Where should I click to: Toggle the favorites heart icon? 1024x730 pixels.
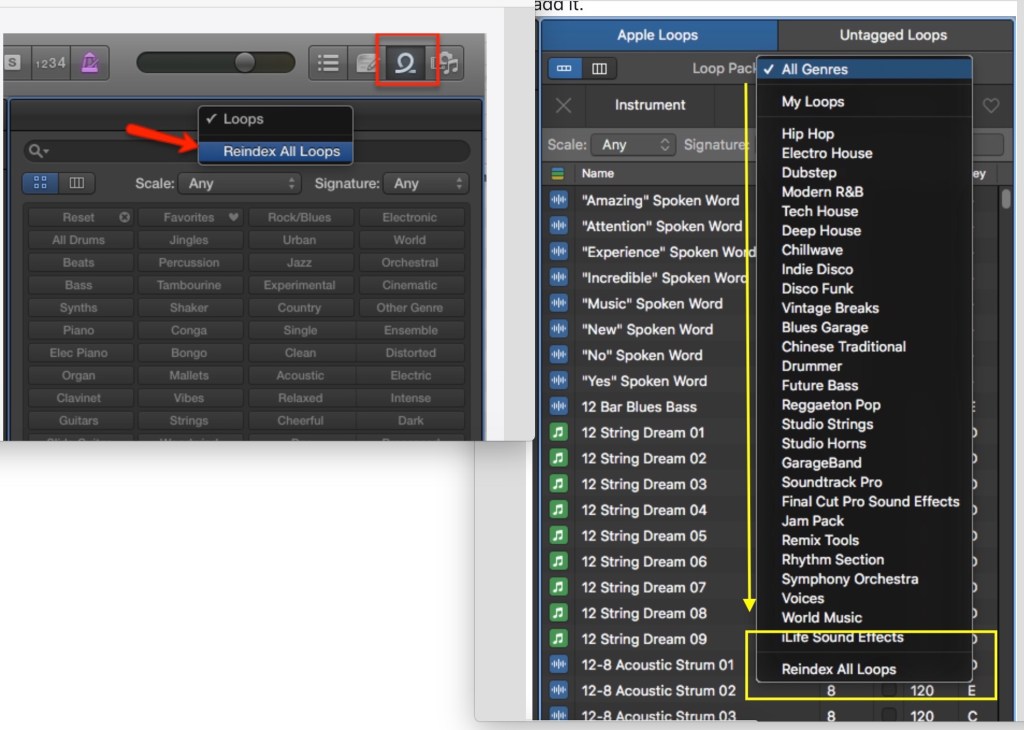click(x=991, y=105)
